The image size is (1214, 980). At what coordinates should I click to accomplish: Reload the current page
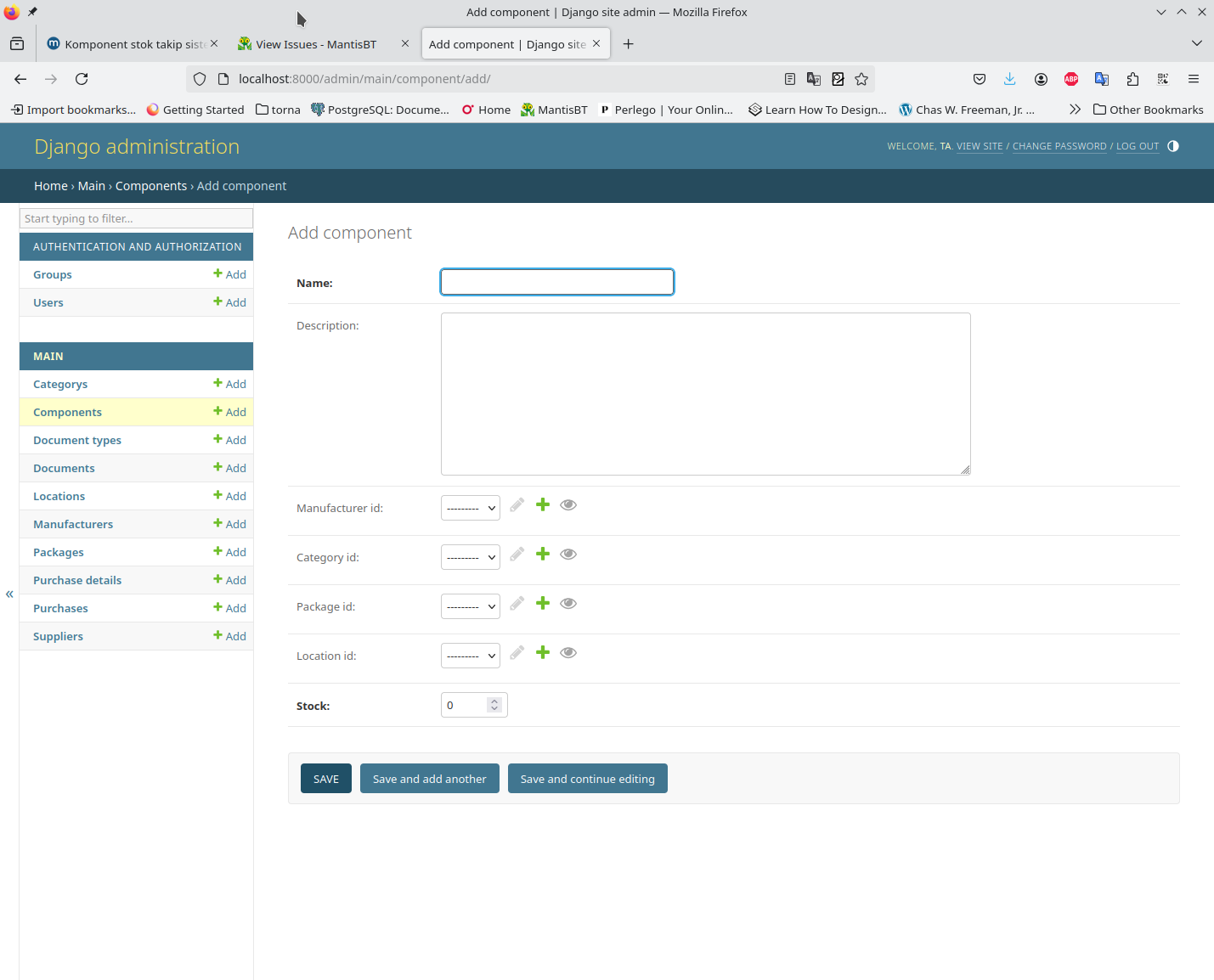[x=82, y=79]
